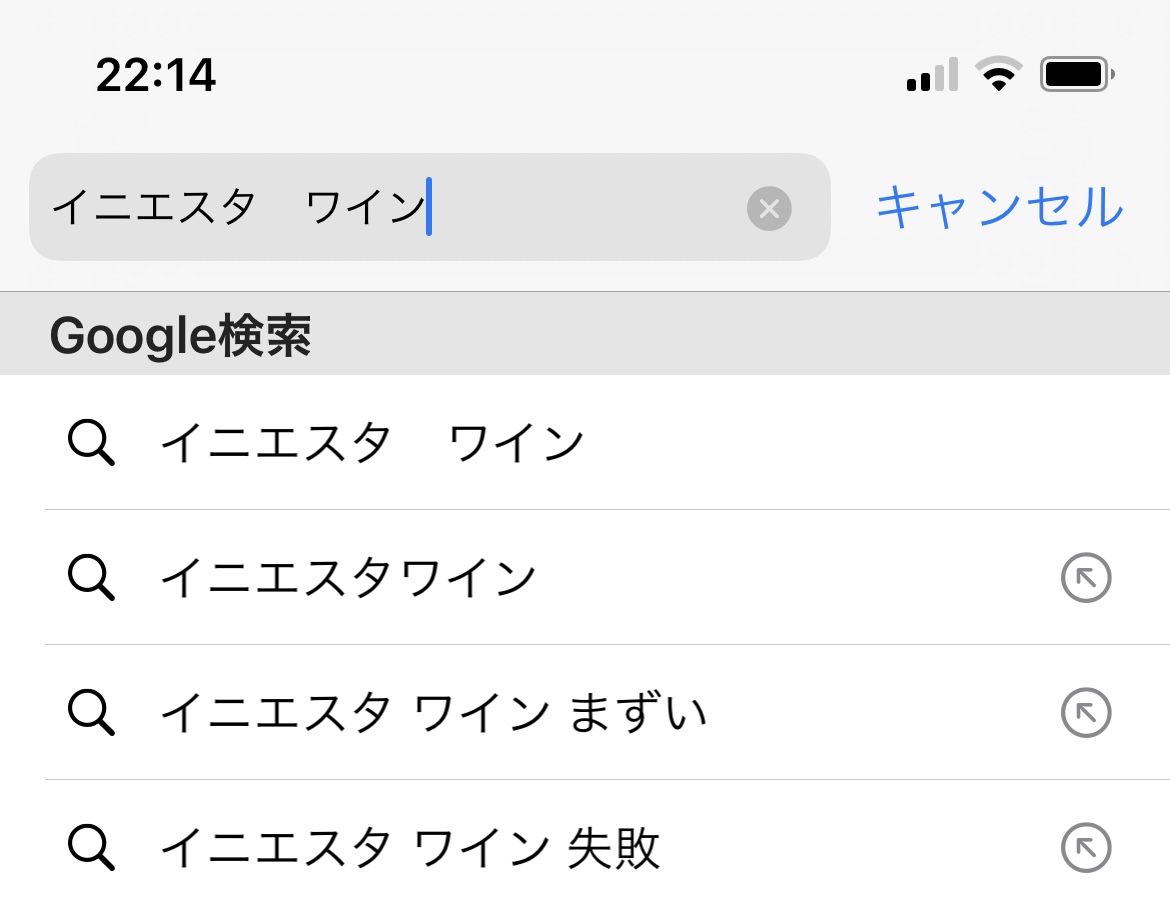This screenshot has width=1170, height=908.
Task: Fill search with 失敗 suggestion arrow icon
Action: point(1086,848)
